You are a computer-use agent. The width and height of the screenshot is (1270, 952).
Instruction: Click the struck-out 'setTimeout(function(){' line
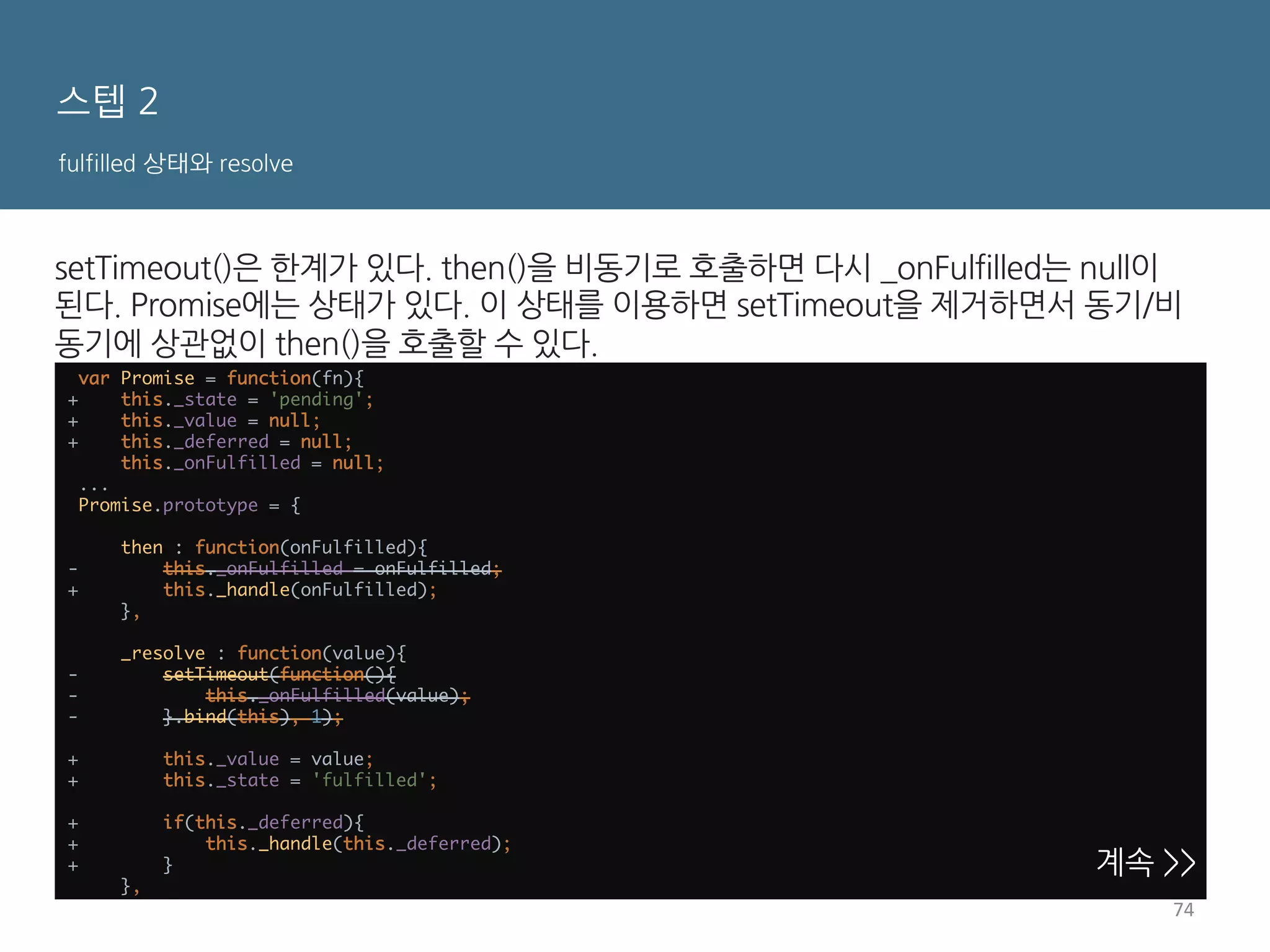(279, 674)
